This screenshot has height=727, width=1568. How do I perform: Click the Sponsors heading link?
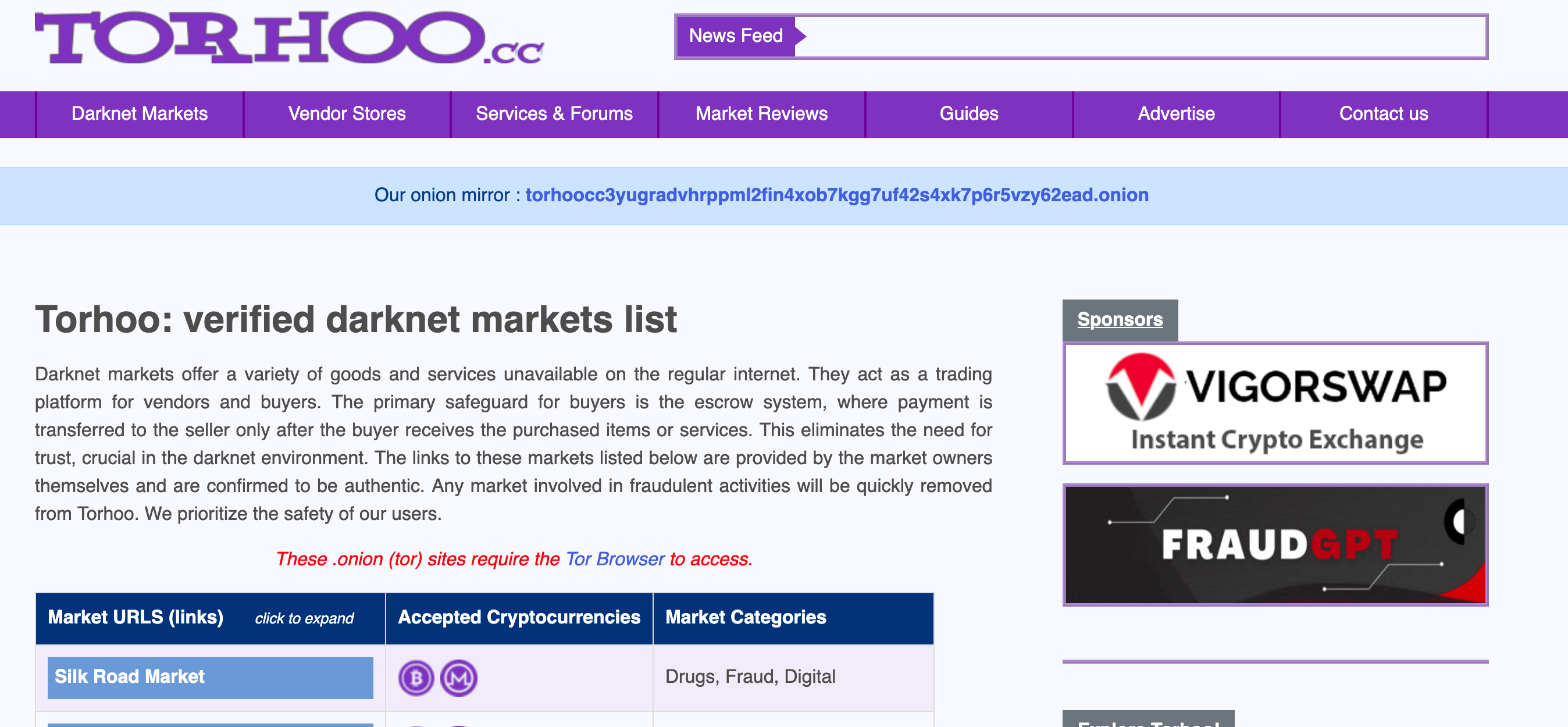[1120, 319]
